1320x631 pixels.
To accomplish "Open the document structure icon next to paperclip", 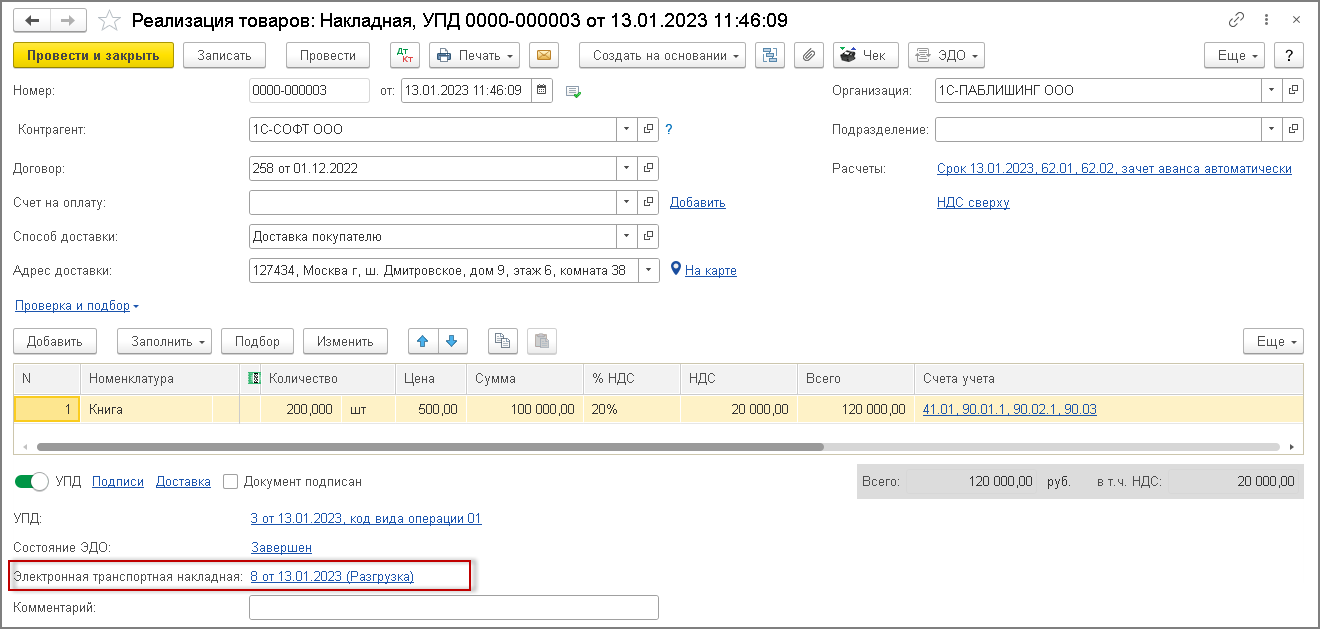I will (x=769, y=55).
